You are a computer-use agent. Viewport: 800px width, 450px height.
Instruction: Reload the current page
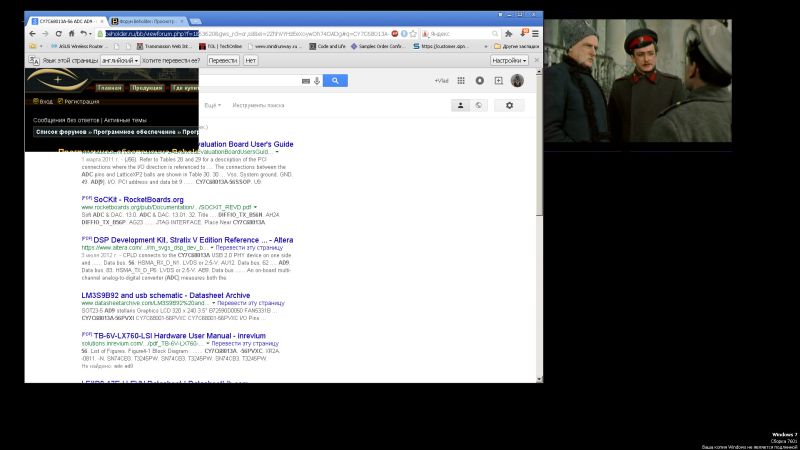[x=59, y=33]
